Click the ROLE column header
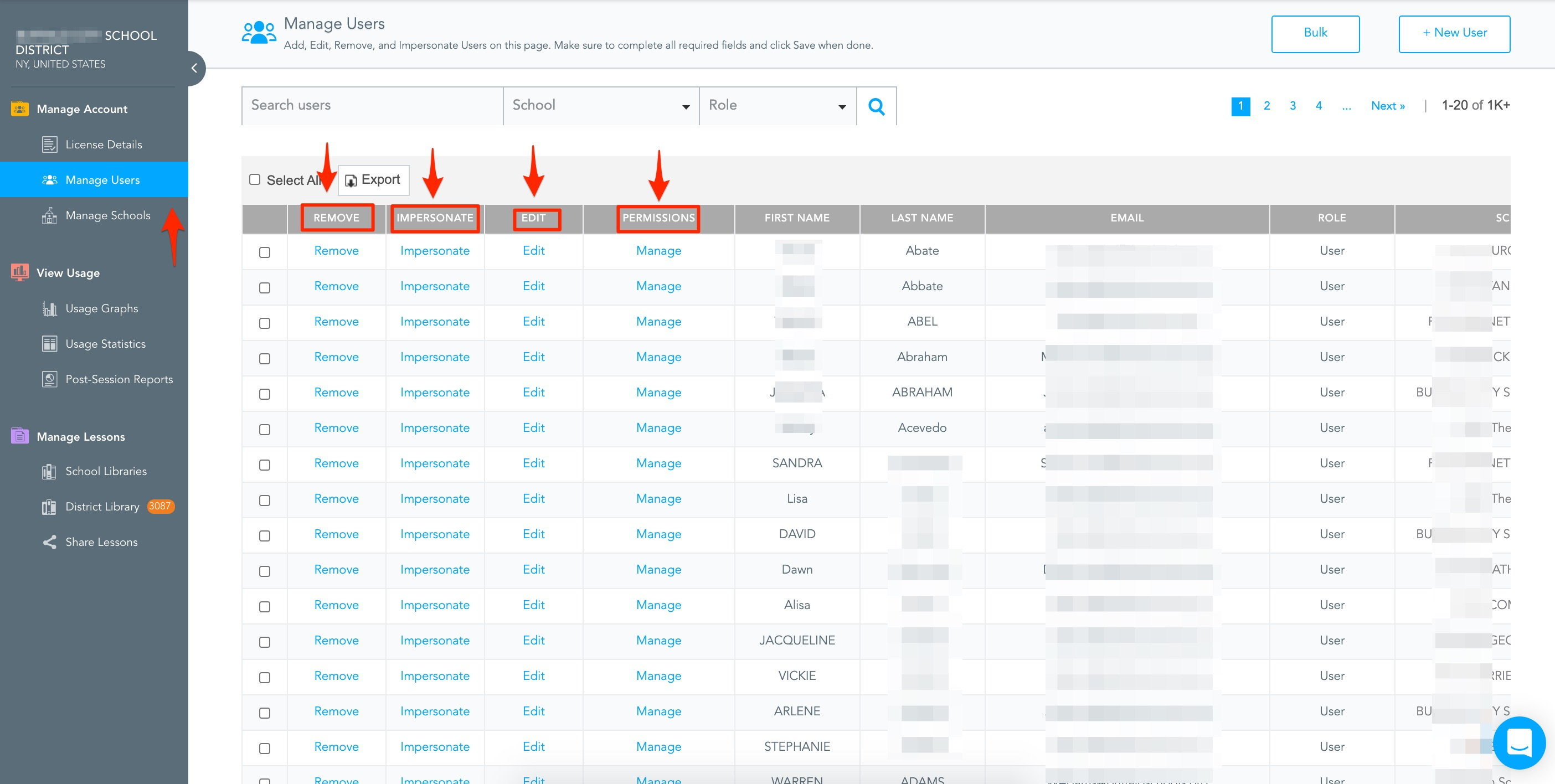Image resolution: width=1555 pixels, height=784 pixels. pyautogui.click(x=1332, y=218)
